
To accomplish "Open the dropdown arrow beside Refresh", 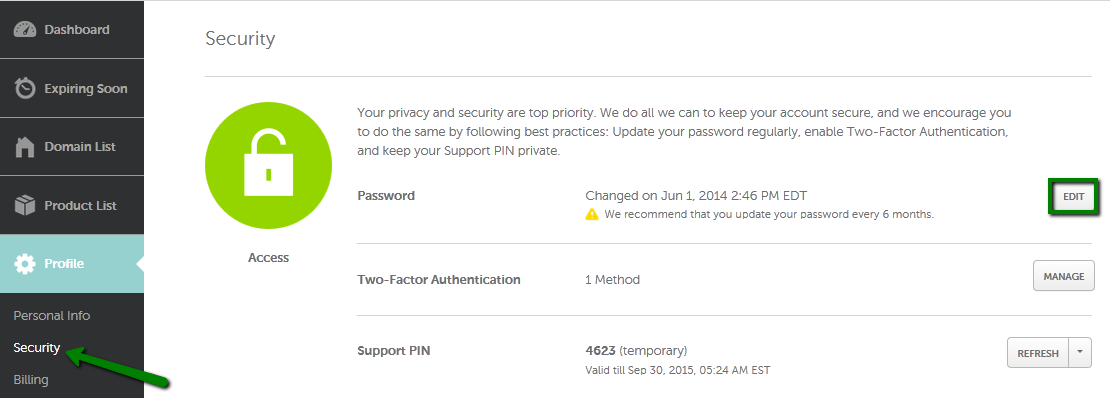I will 1080,353.
